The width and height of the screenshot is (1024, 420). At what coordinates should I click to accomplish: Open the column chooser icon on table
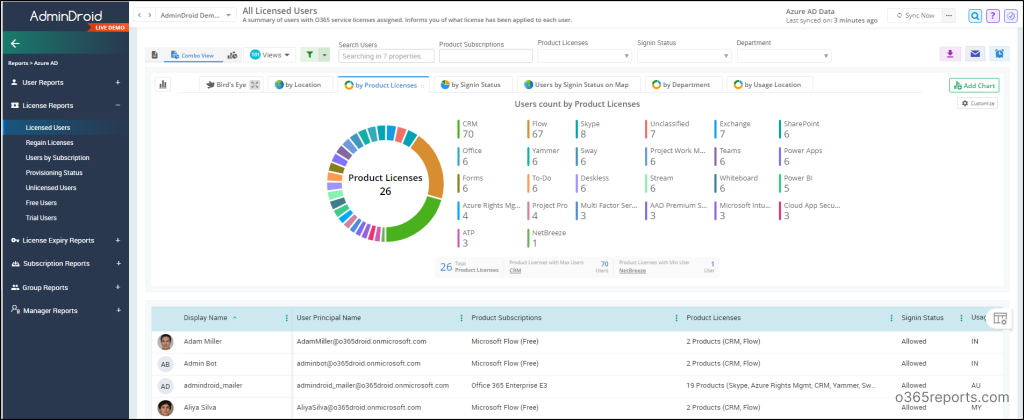pyautogui.click(x=1000, y=318)
